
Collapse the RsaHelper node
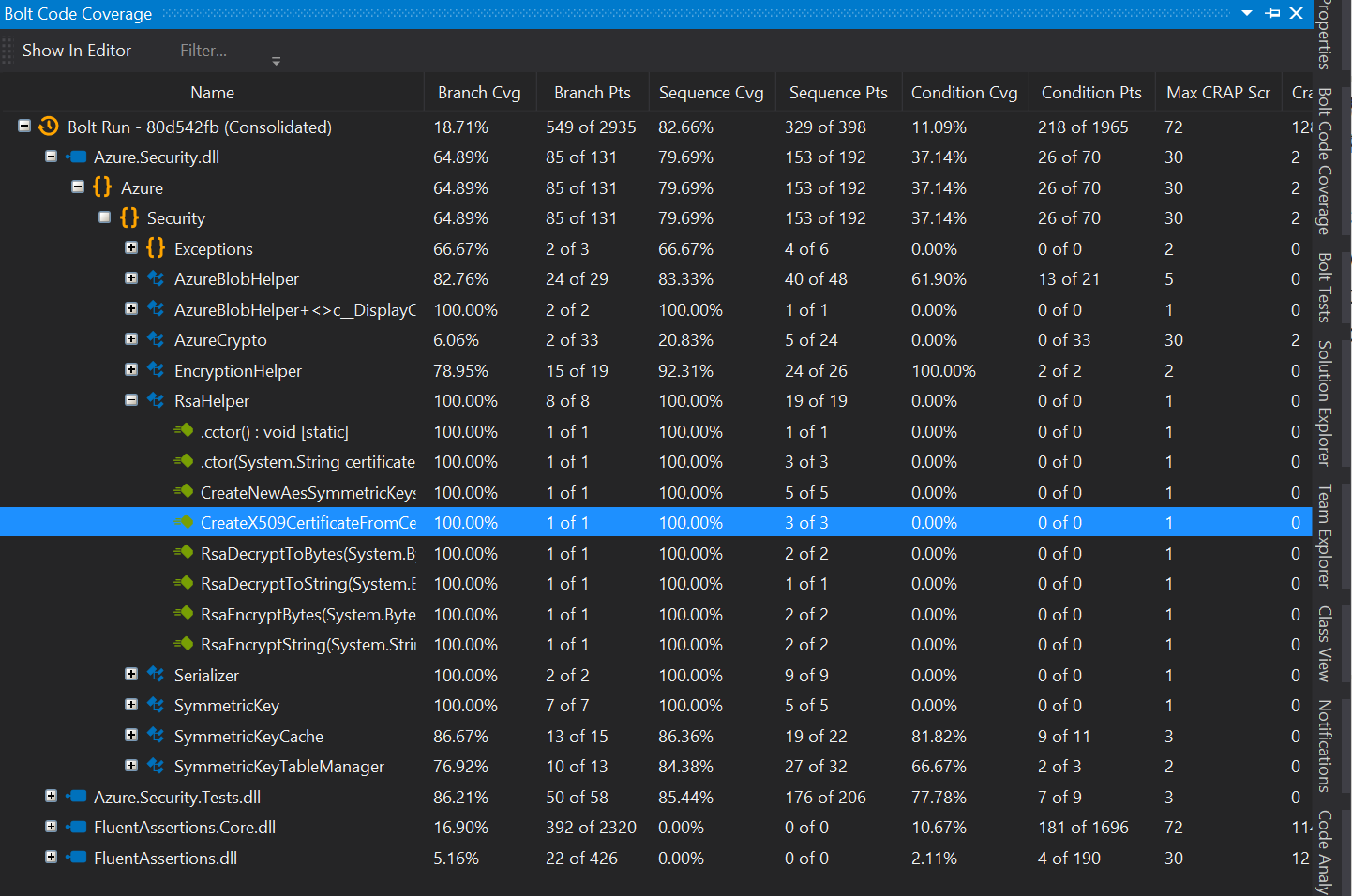click(x=131, y=399)
